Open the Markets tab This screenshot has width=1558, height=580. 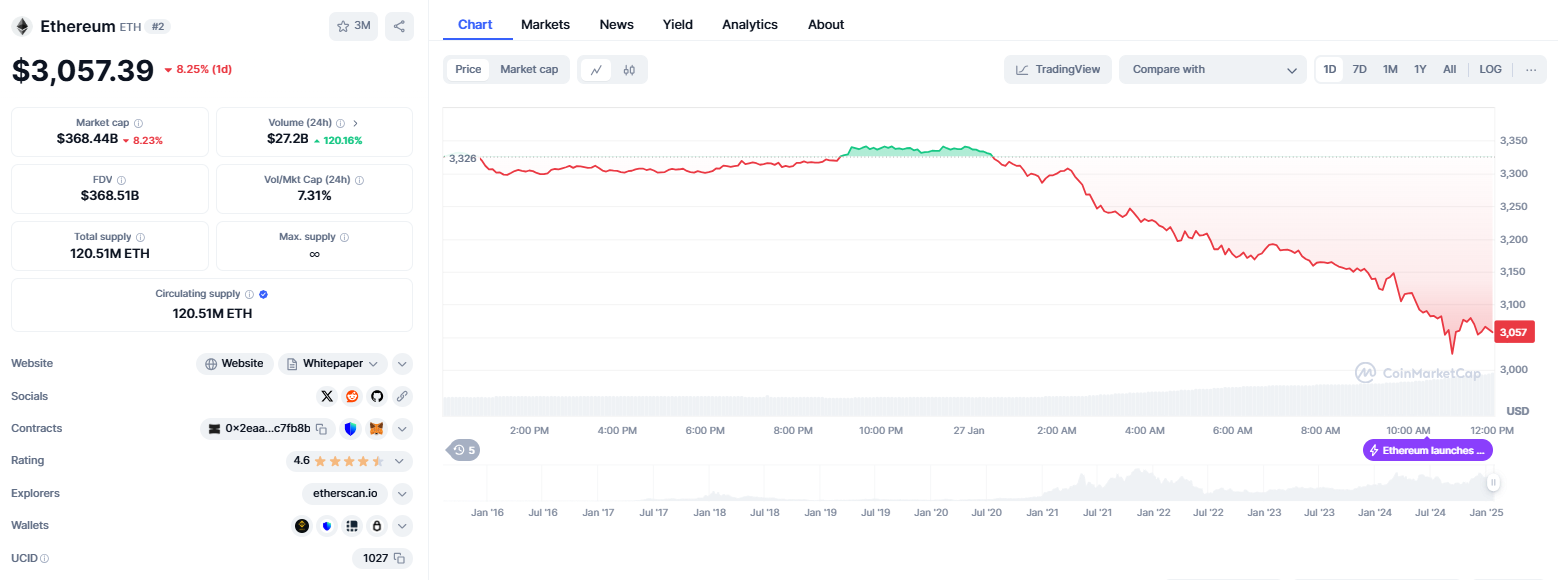coord(545,24)
